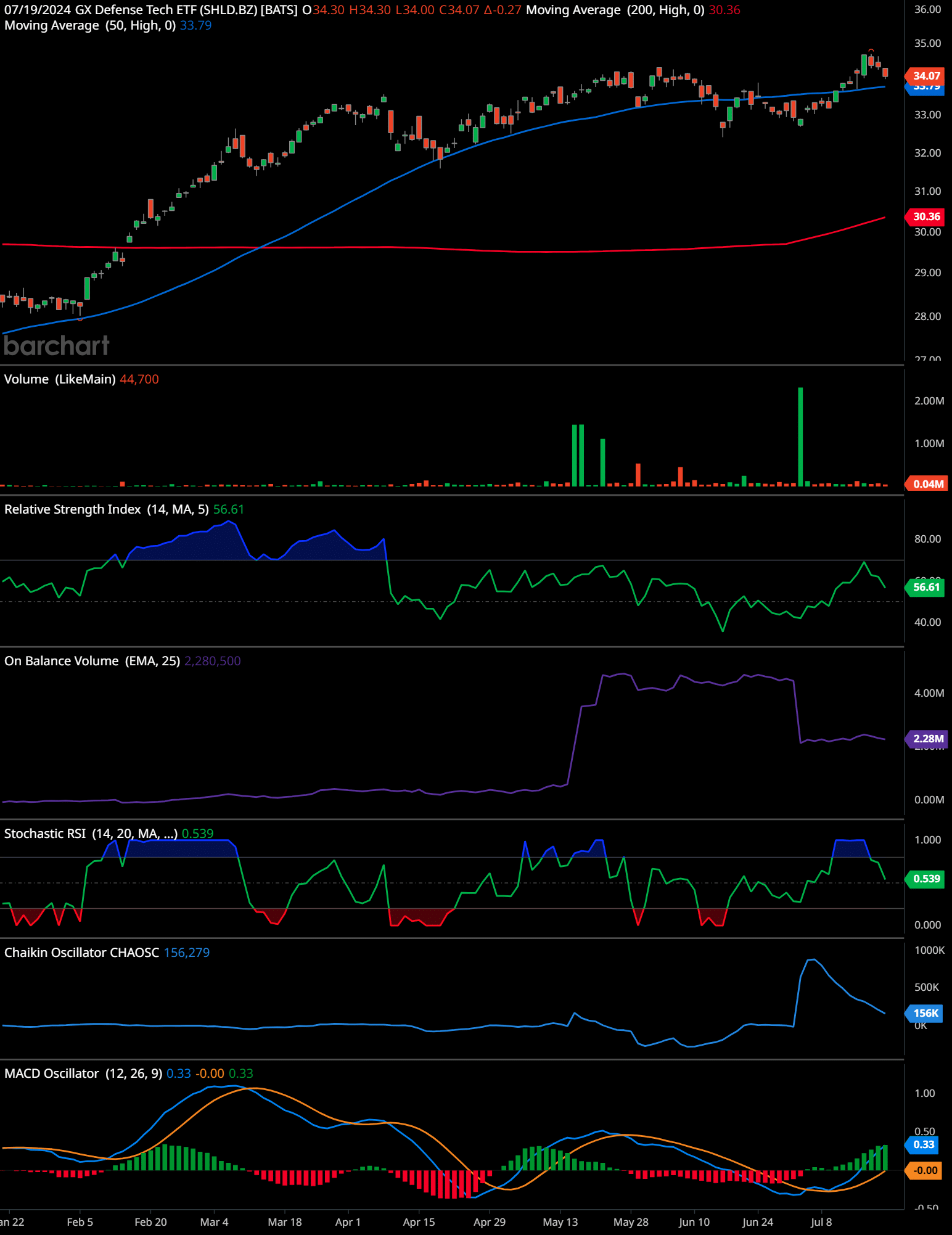Screen dimensions: 952x1235
Task: Click the Apr 29 date label
Action: pos(490,1222)
